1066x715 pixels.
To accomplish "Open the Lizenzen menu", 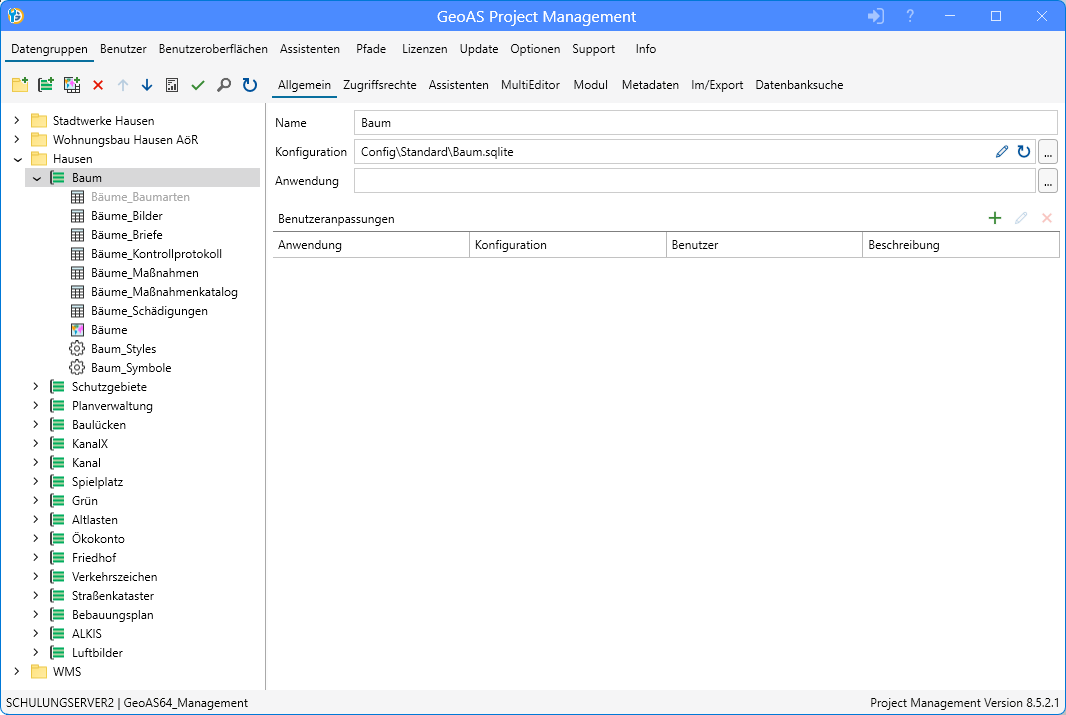I will [x=424, y=49].
